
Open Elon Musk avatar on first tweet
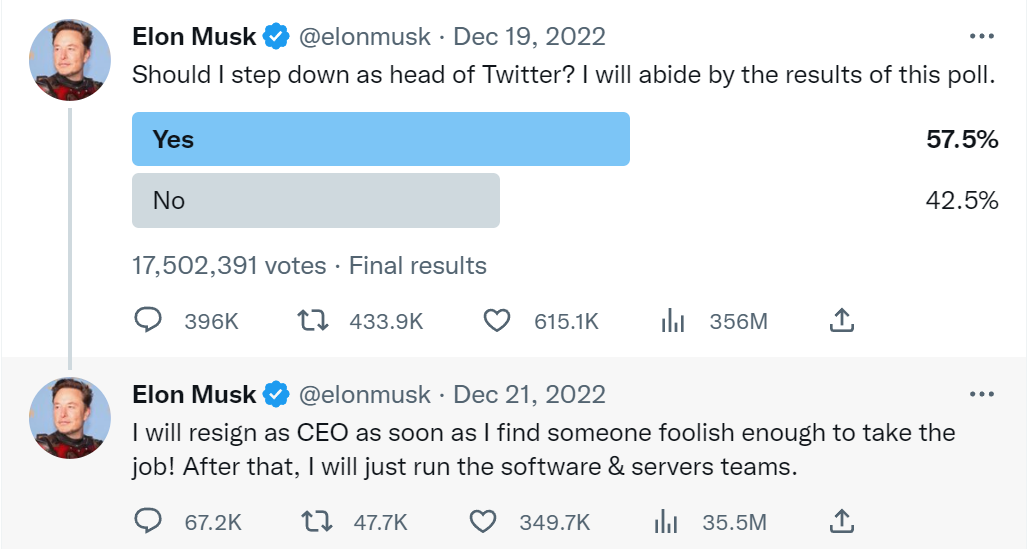[x=70, y=60]
